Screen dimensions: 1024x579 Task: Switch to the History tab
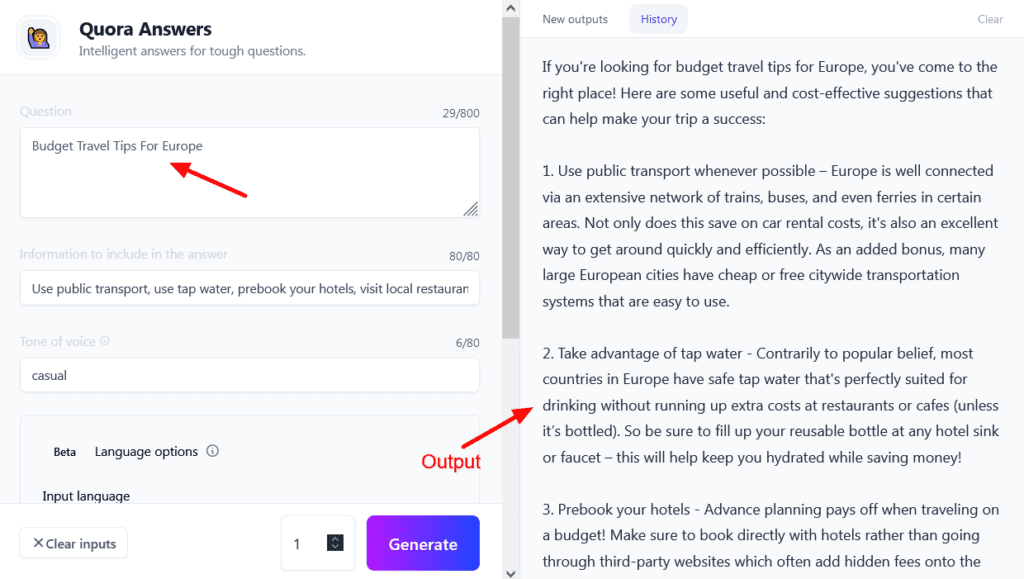(x=658, y=18)
